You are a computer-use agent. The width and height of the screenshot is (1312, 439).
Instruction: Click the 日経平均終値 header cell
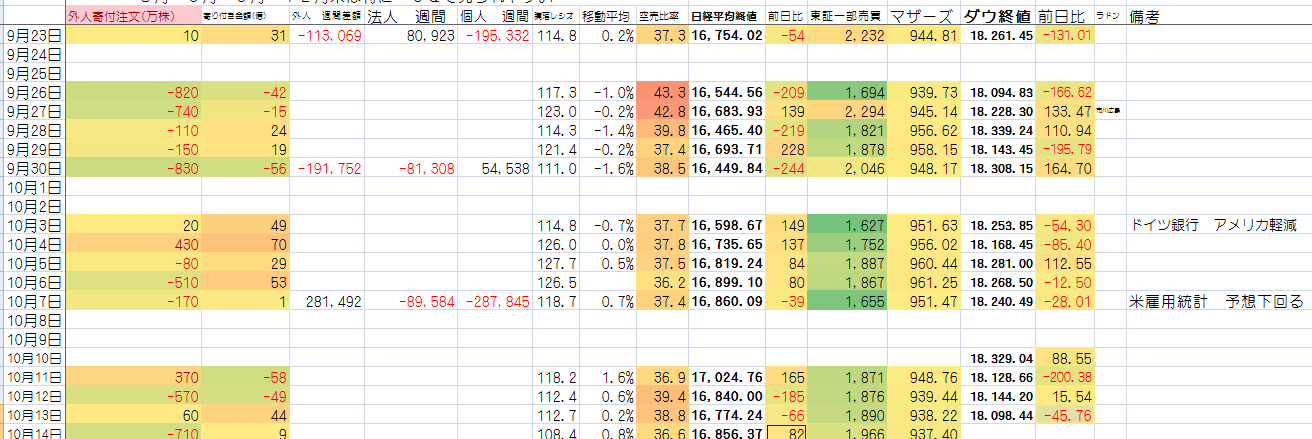[x=727, y=17]
